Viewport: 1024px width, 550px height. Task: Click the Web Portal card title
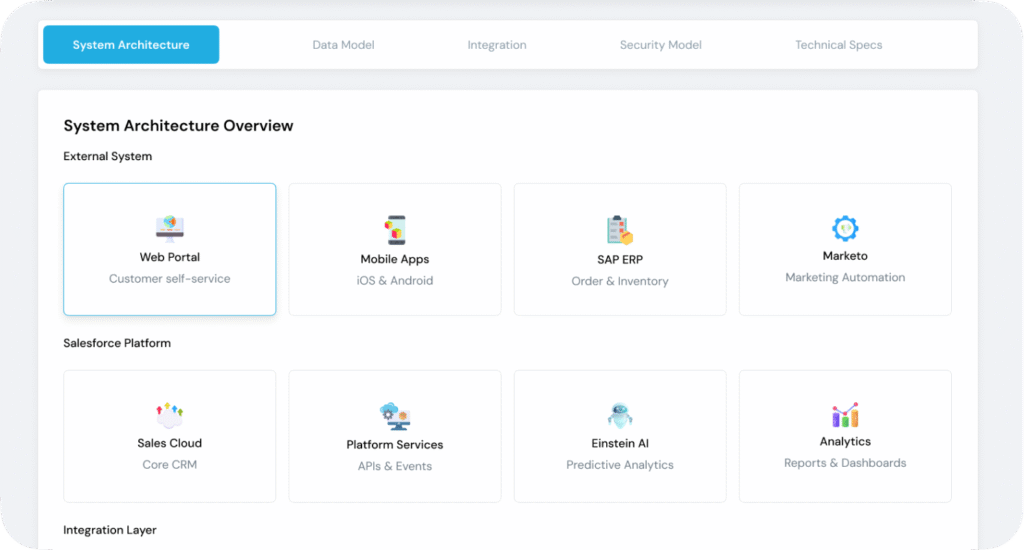pyautogui.click(x=170, y=257)
